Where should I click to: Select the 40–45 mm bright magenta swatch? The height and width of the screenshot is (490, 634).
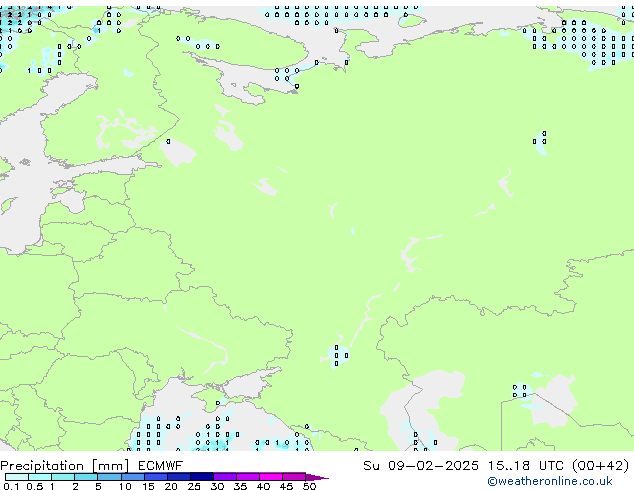point(271,477)
